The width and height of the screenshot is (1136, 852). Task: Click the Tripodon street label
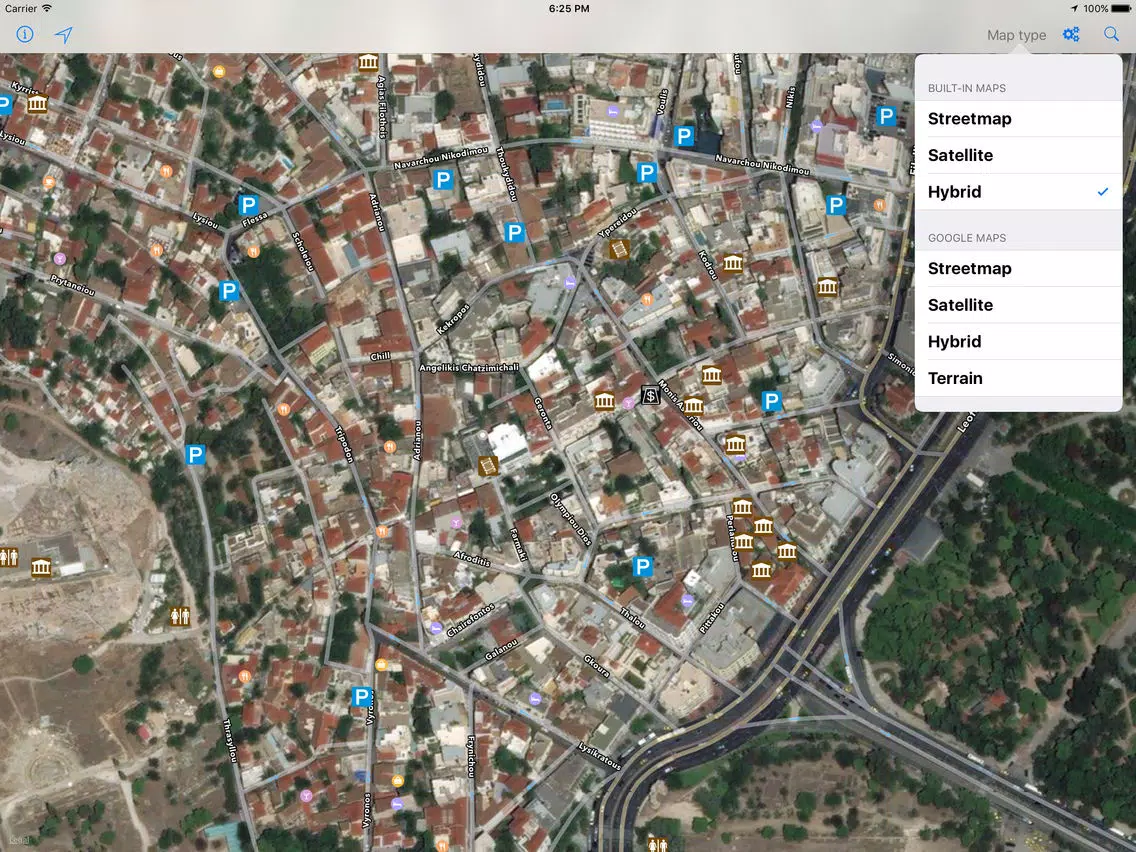(343, 444)
